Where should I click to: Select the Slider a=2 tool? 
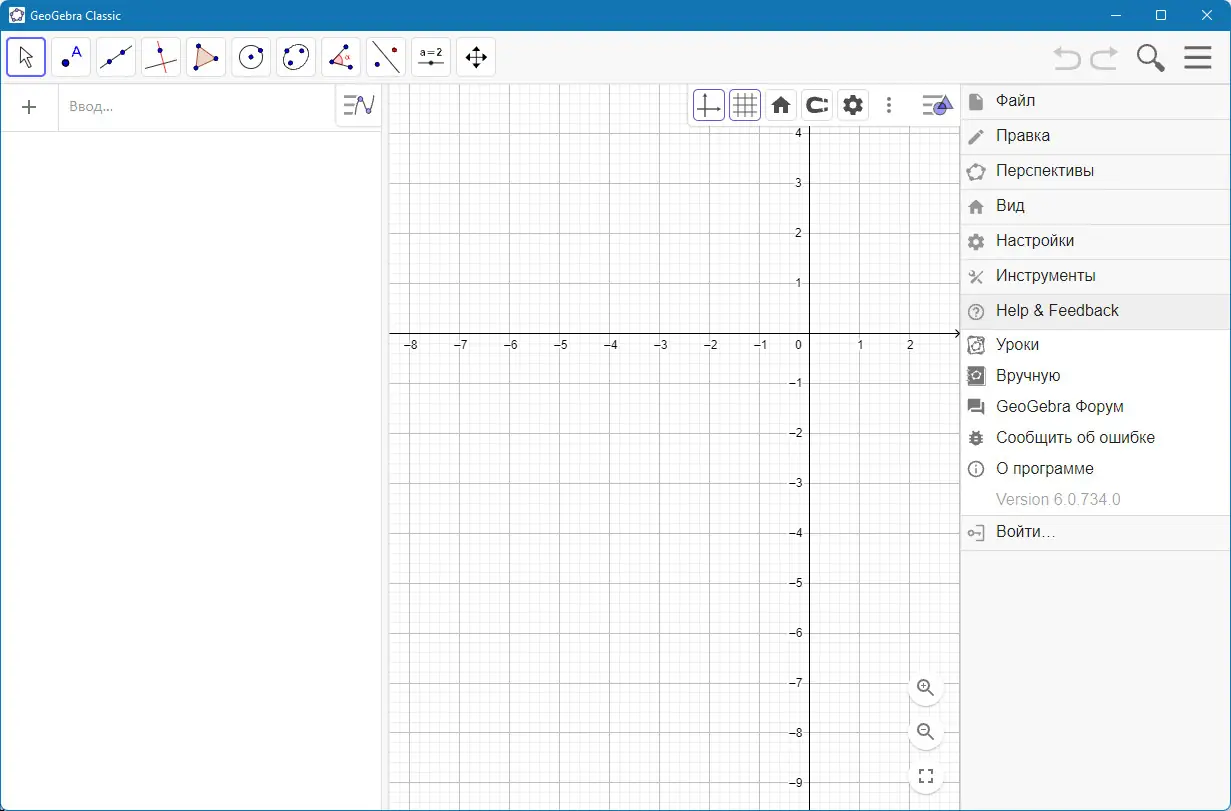(x=431, y=57)
